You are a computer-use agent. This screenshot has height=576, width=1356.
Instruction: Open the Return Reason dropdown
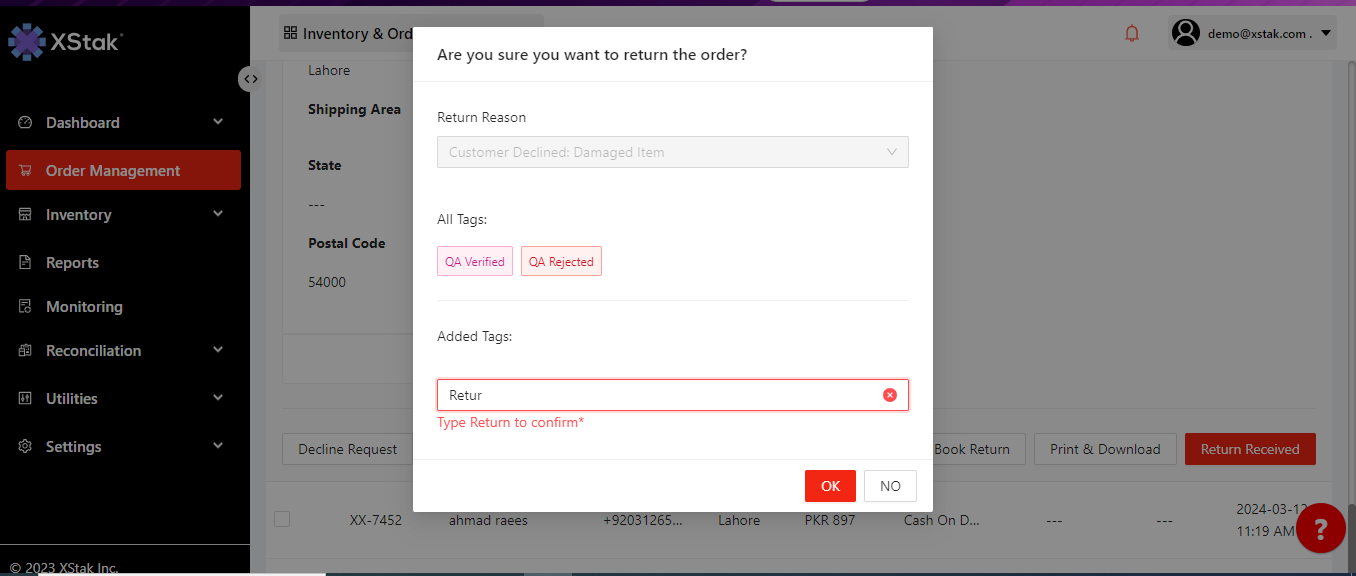672,152
